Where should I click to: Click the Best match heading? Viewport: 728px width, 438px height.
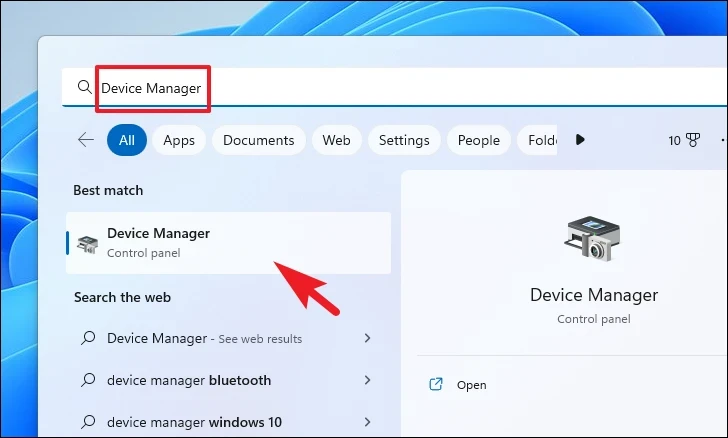(108, 190)
